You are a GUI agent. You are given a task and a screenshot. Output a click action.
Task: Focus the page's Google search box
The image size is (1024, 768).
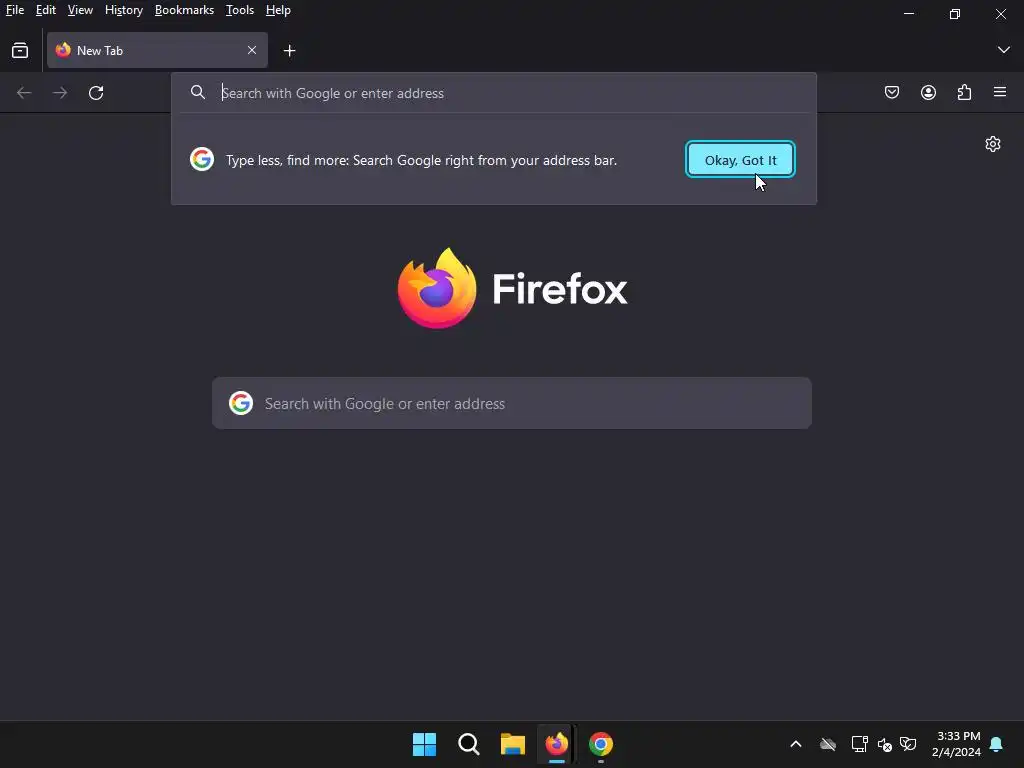click(x=512, y=403)
